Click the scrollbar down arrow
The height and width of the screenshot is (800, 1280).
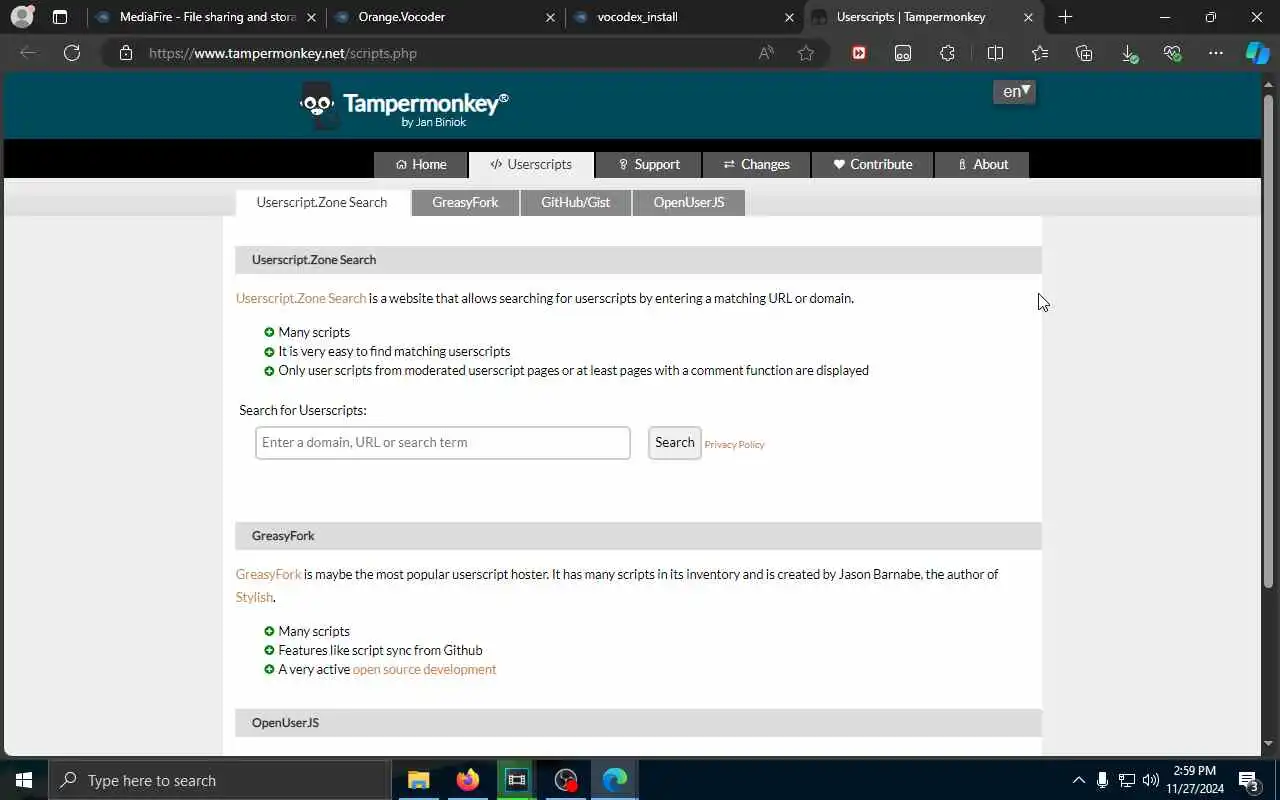[1269, 744]
